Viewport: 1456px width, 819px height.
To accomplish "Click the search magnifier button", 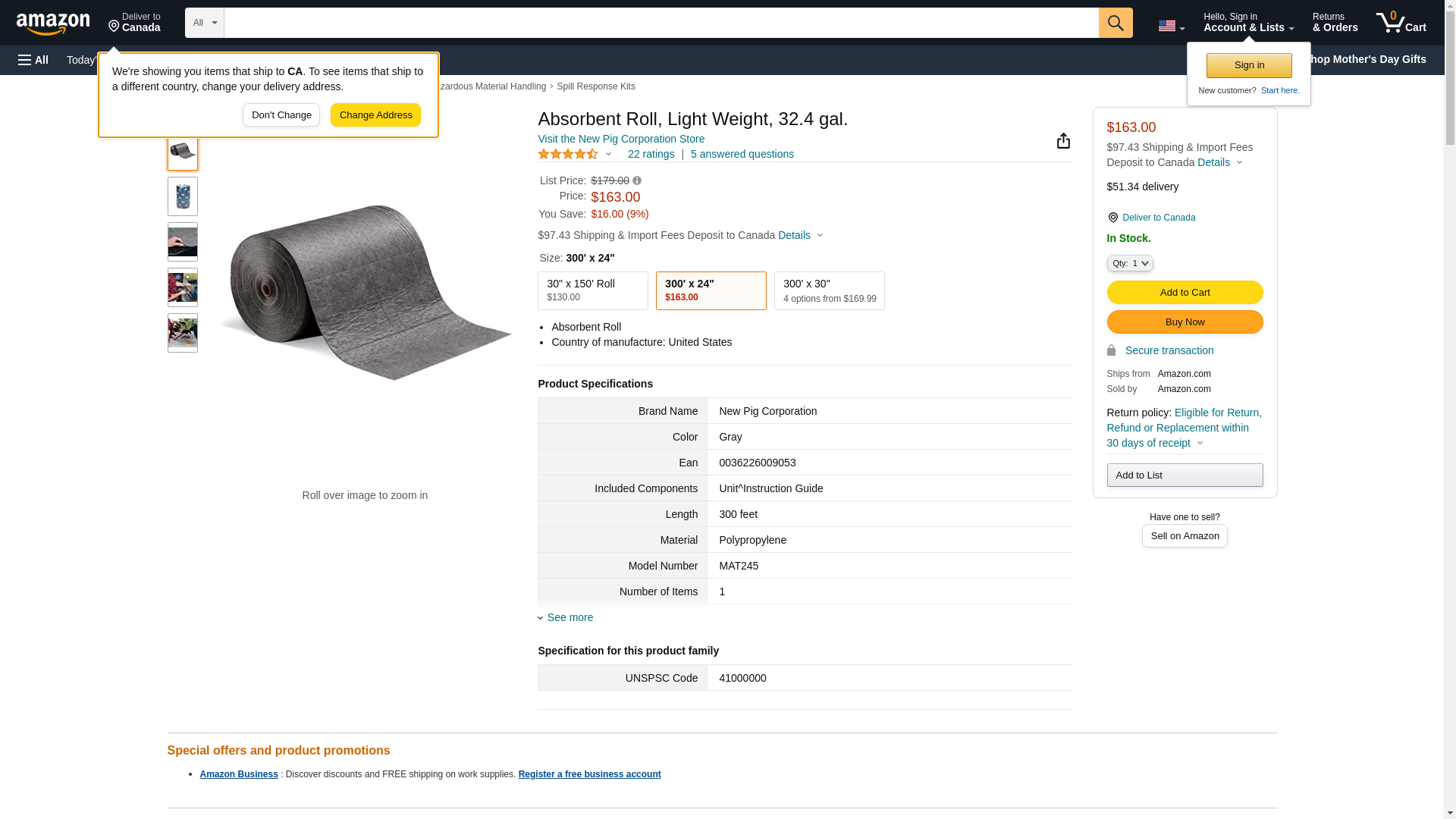I will 1115,23.
